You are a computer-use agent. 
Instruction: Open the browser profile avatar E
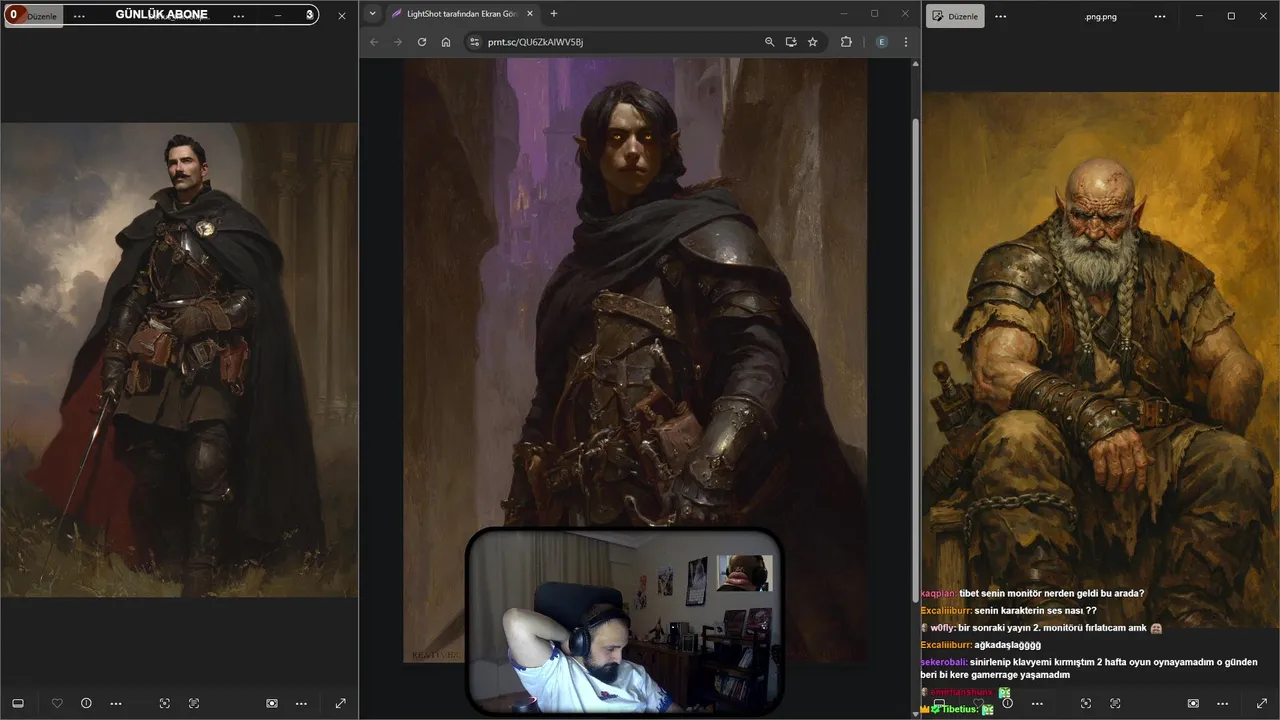tap(881, 42)
